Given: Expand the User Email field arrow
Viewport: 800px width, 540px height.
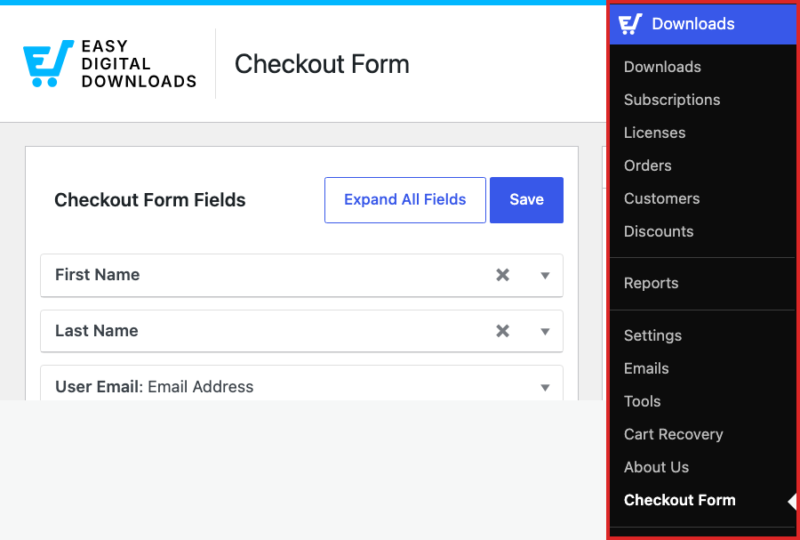Looking at the screenshot, I should point(545,388).
